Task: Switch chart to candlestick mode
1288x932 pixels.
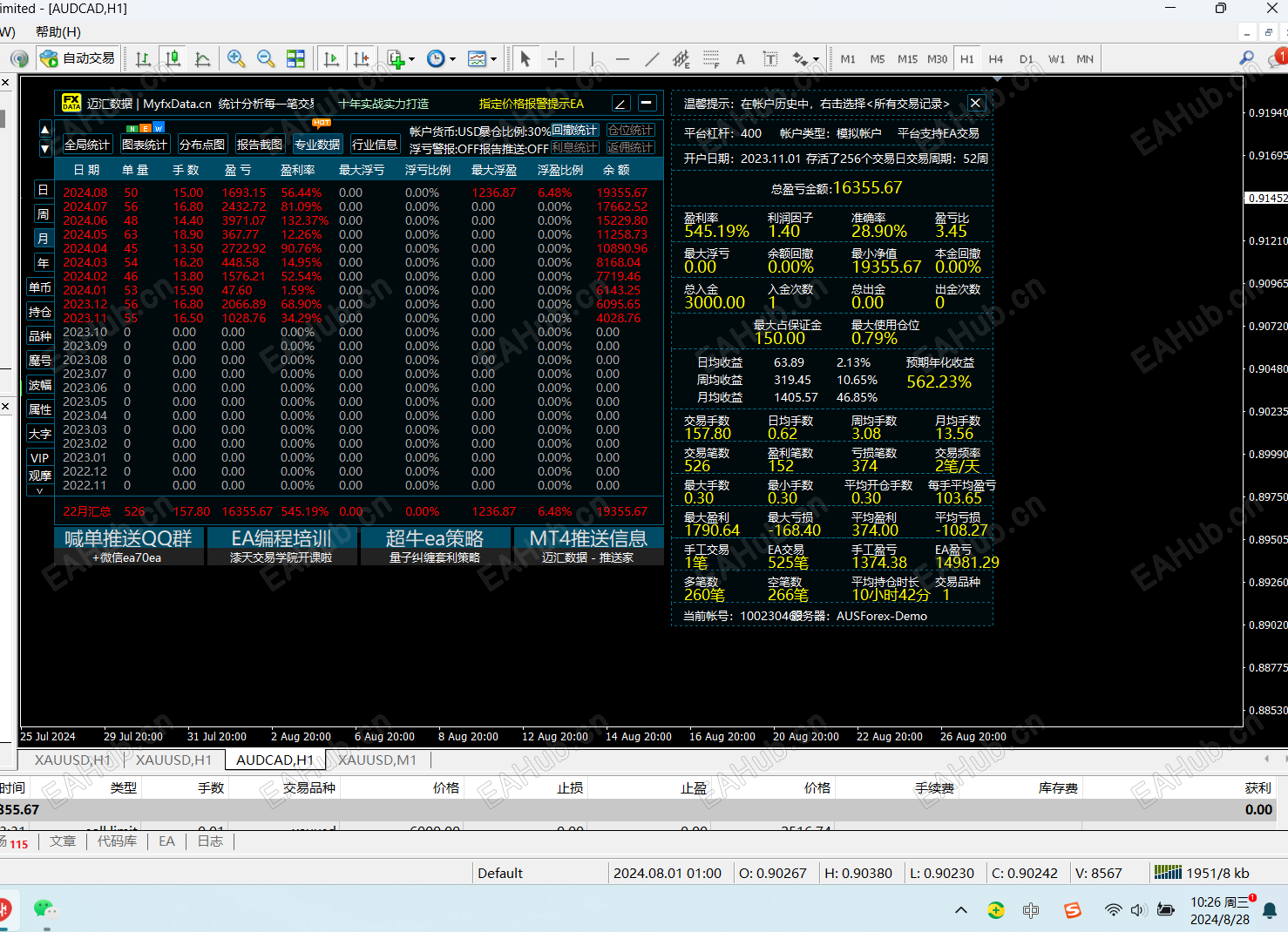Action: [173, 58]
